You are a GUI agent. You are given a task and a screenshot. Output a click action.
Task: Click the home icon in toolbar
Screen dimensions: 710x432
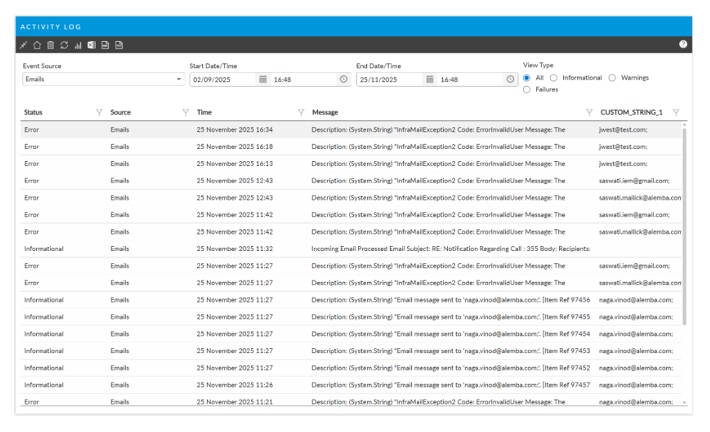pyautogui.click(x=38, y=46)
